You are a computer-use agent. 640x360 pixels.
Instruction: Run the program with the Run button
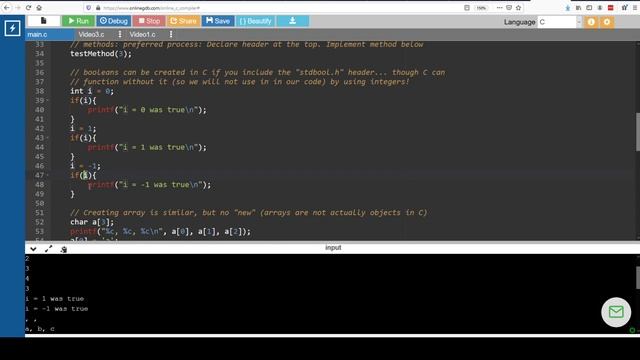(x=78, y=21)
